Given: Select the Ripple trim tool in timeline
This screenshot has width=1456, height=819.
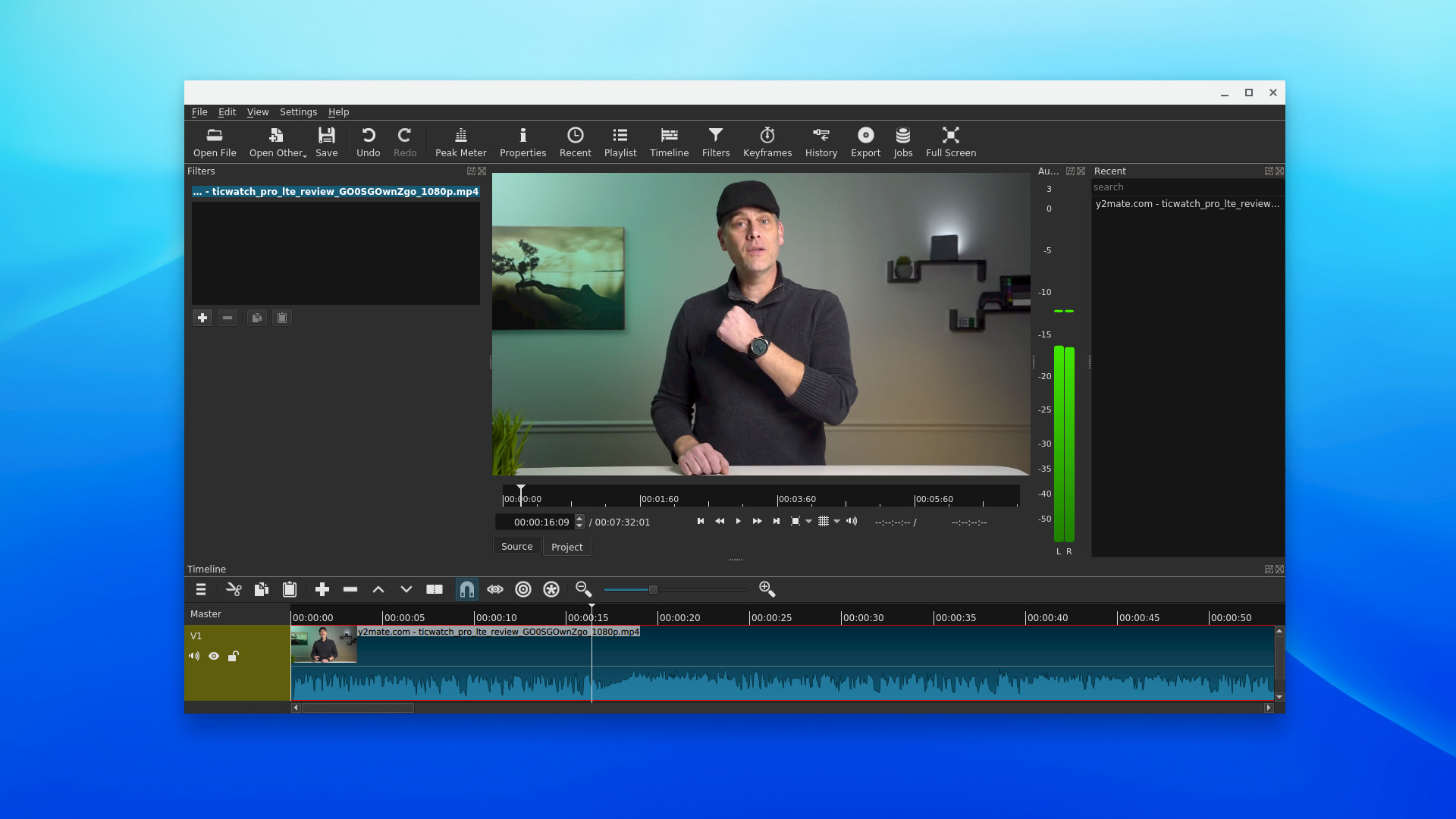Looking at the screenshot, I should click(x=523, y=589).
